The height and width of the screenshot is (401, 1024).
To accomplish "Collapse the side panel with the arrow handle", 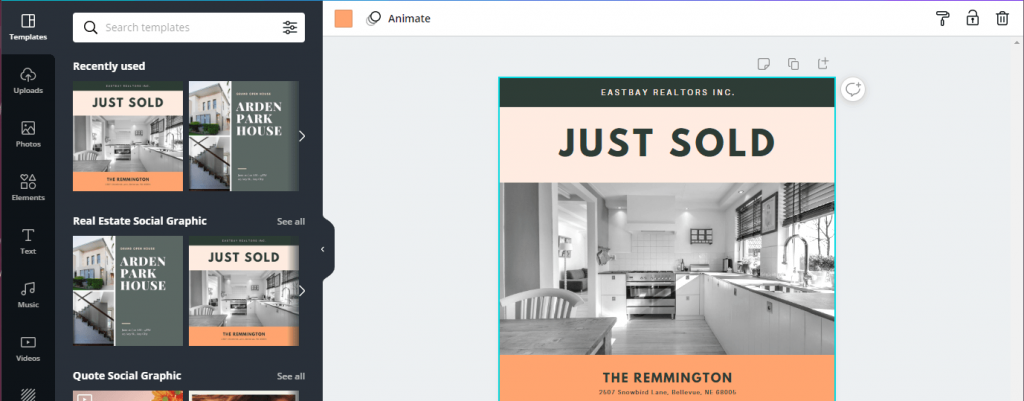I will [x=323, y=249].
